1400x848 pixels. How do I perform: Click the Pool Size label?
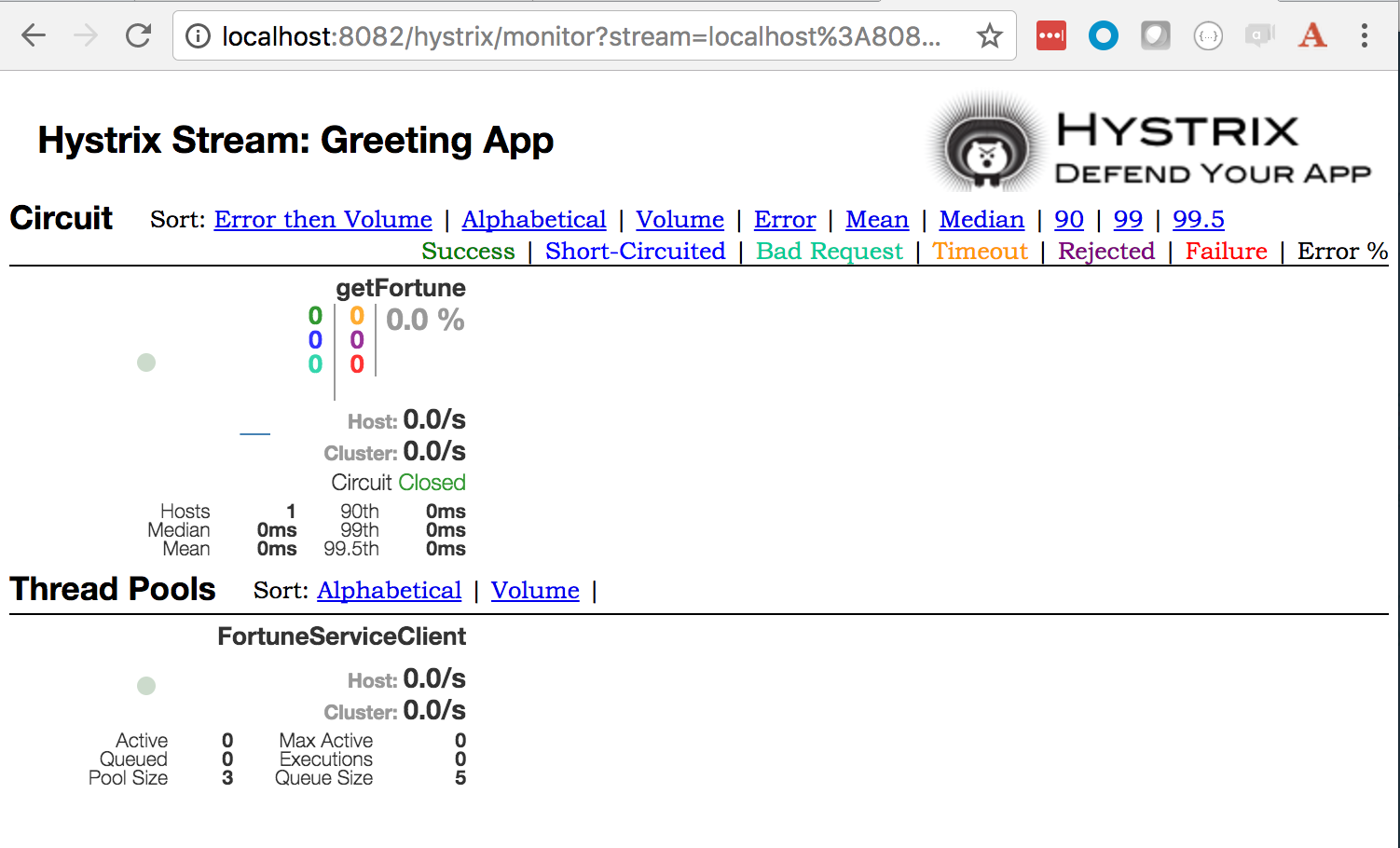coord(129,778)
